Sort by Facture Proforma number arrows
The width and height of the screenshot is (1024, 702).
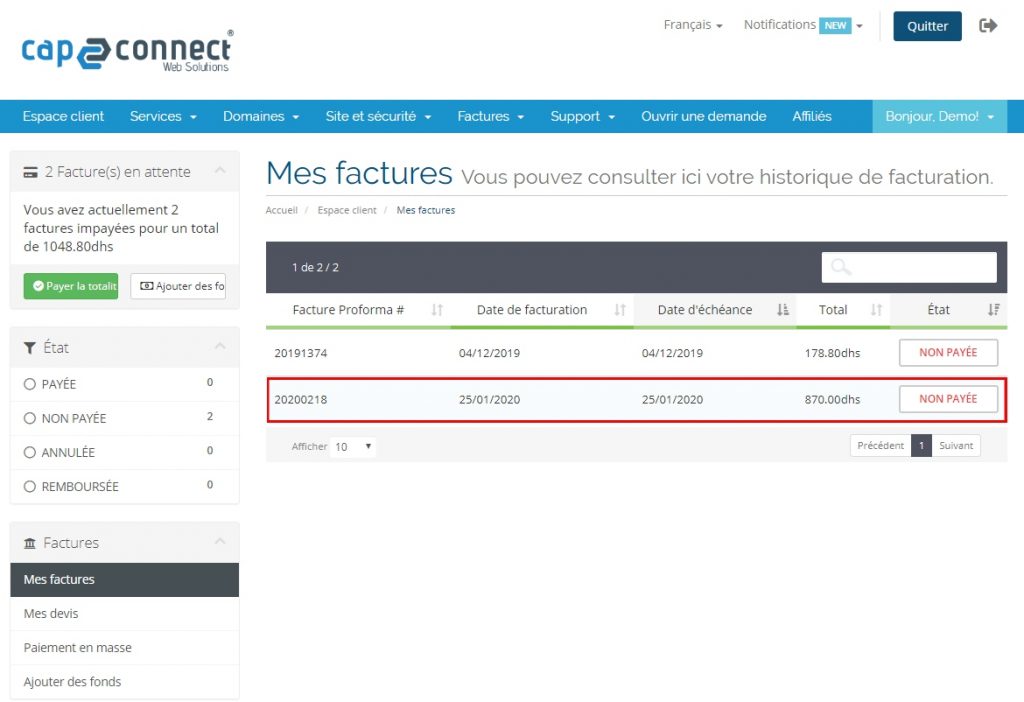437,310
